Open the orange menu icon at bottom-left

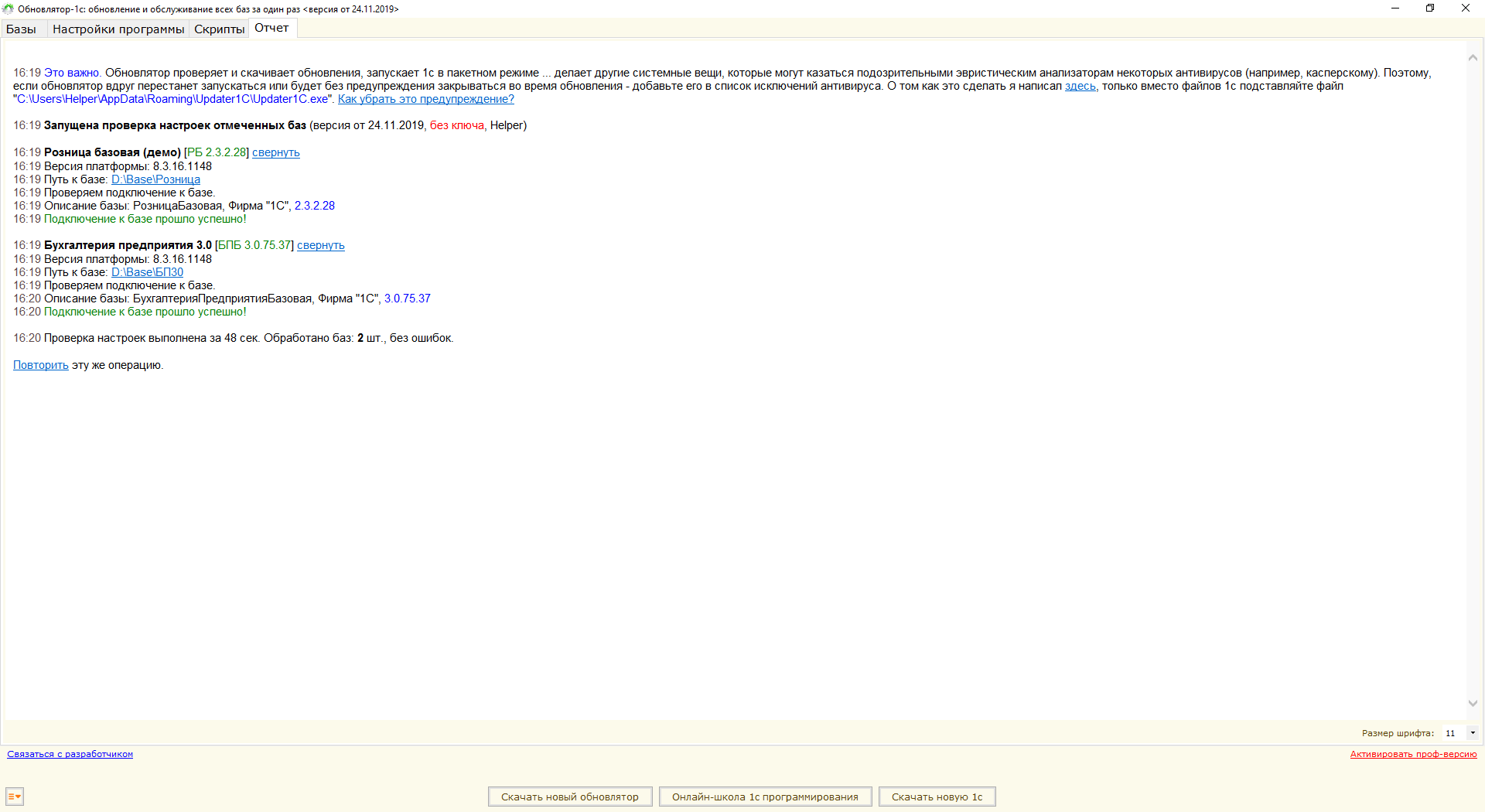[x=15, y=797]
